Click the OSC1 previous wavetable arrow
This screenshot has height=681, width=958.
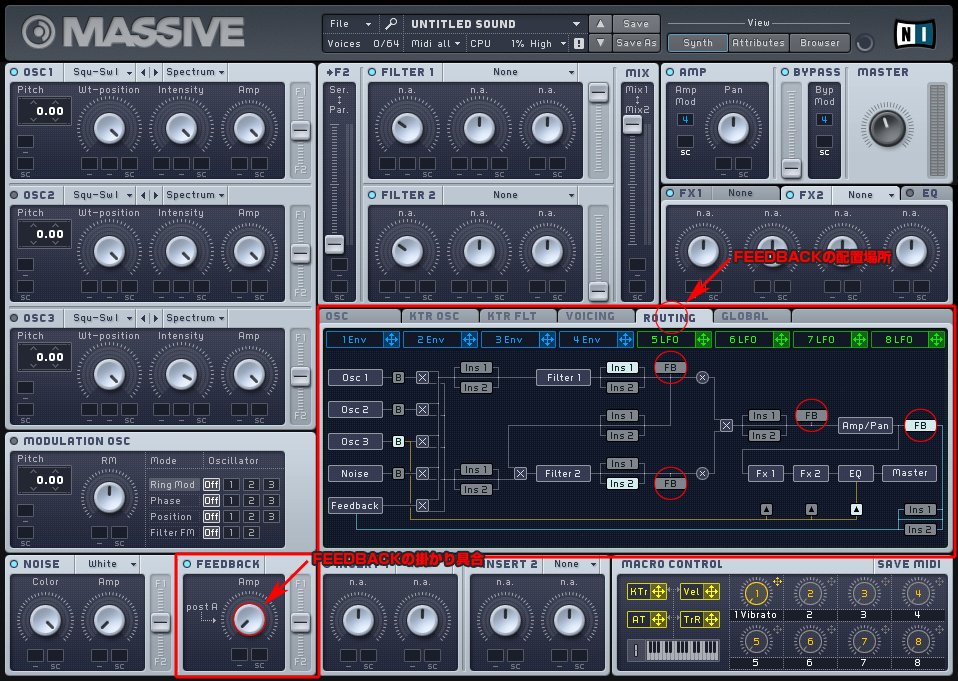143,72
